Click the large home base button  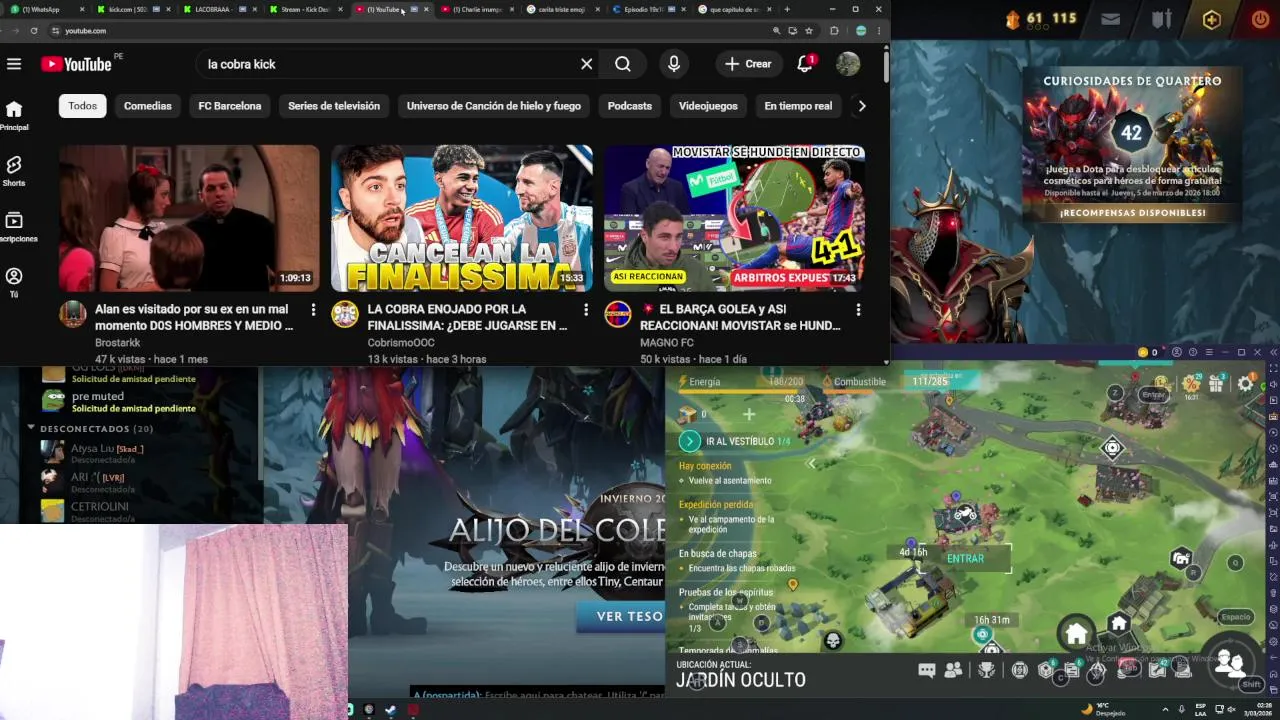tap(1076, 634)
